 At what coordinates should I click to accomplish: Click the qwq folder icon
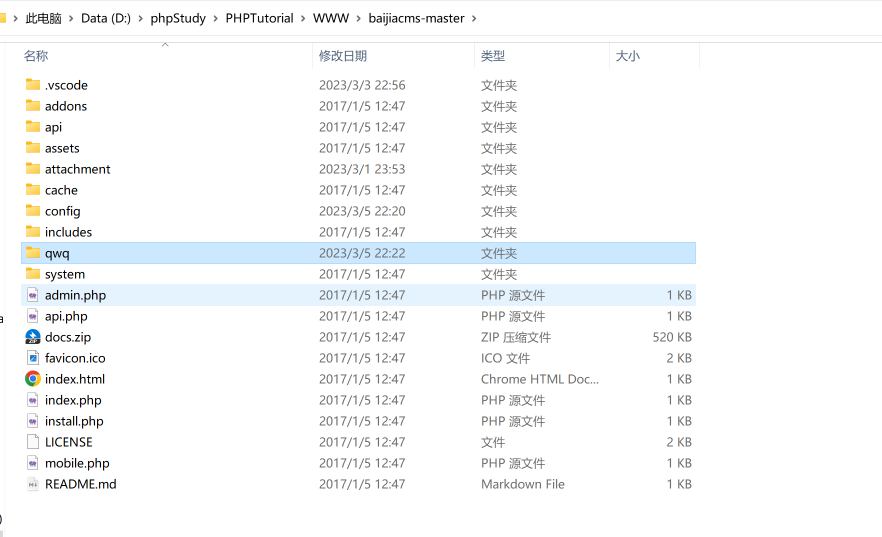click(33, 252)
